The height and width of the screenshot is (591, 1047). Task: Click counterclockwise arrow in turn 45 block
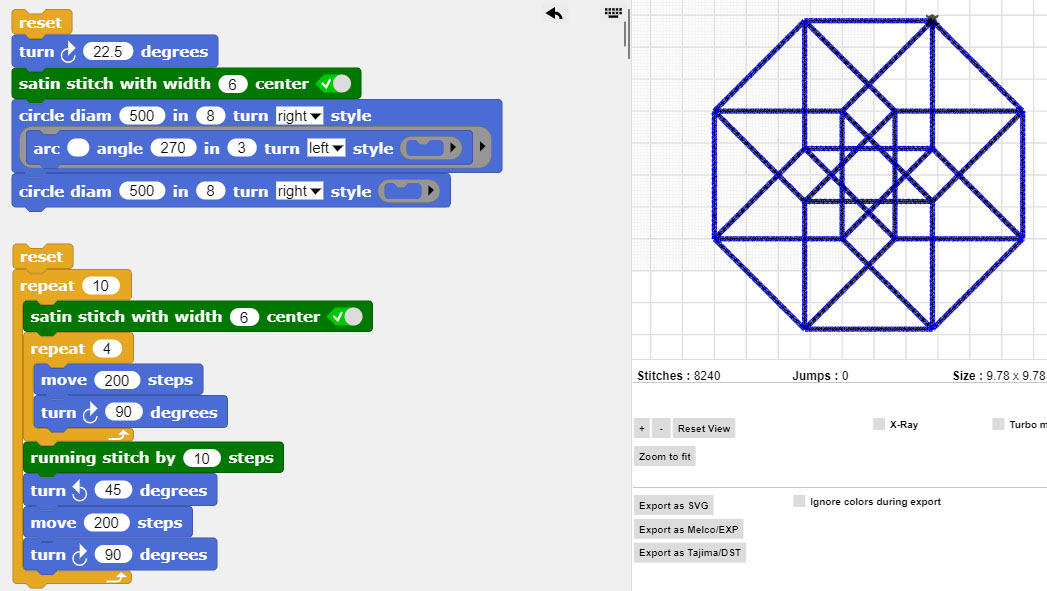click(x=79, y=491)
